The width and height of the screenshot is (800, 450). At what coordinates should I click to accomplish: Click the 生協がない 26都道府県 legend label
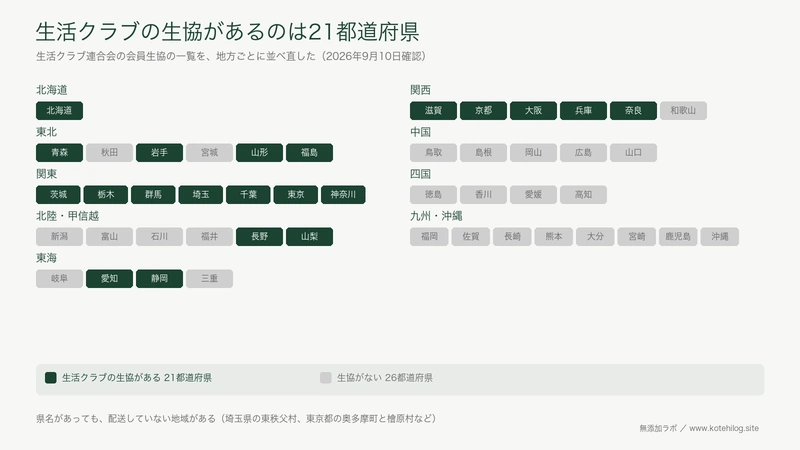(385, 378)
